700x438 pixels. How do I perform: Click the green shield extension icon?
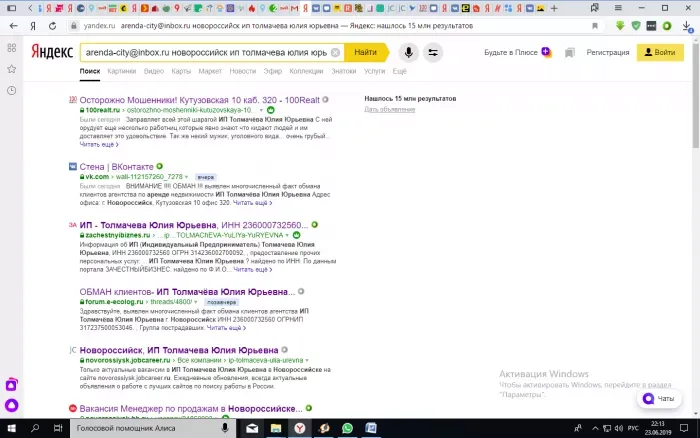636,26
